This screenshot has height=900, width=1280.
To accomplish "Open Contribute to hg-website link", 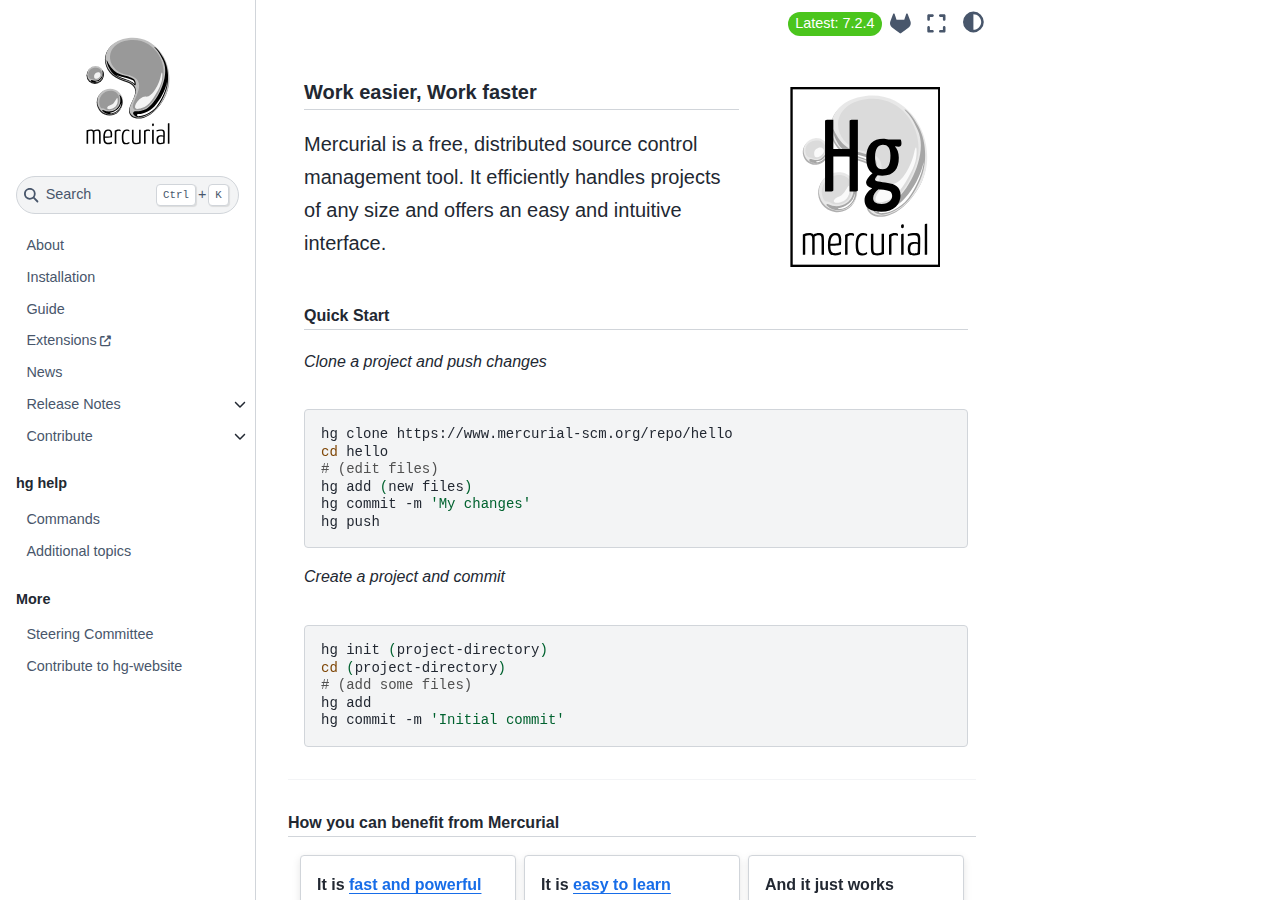I will 105,666.
